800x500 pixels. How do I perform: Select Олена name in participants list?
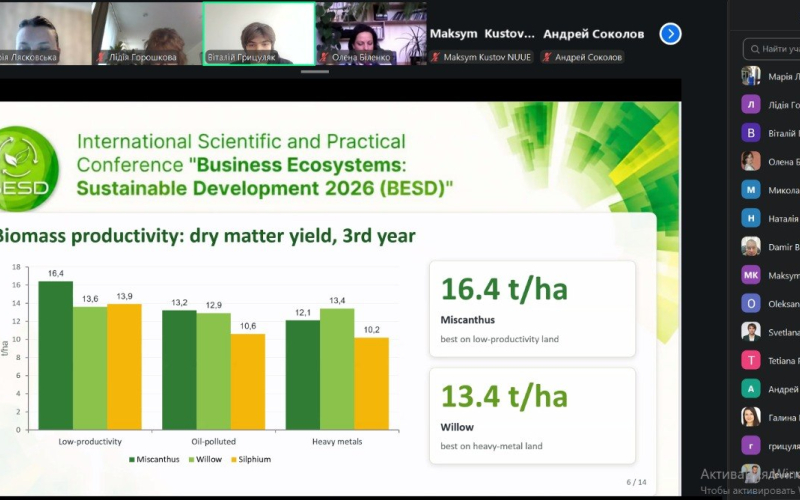tap(784, 162)
